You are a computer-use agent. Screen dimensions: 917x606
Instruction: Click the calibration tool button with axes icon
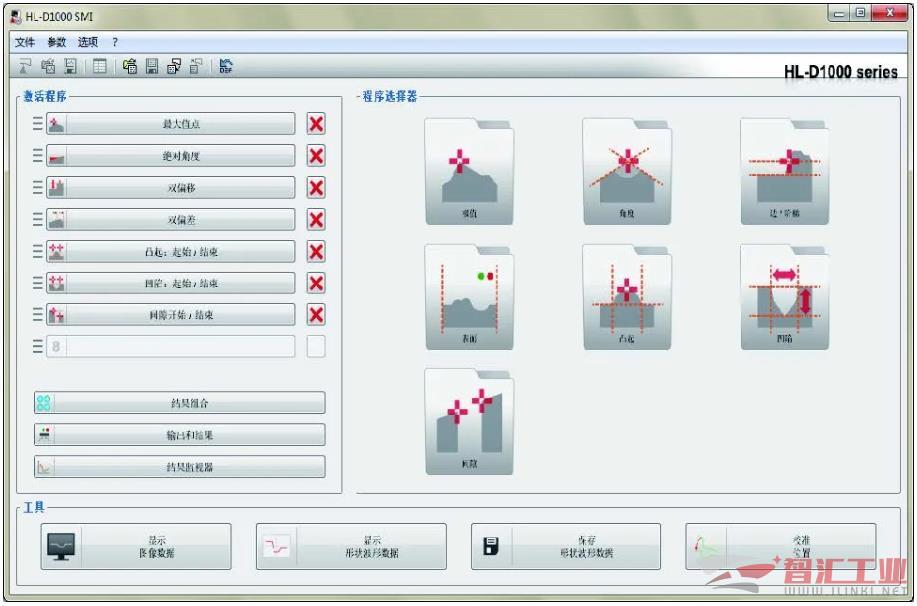781,546
